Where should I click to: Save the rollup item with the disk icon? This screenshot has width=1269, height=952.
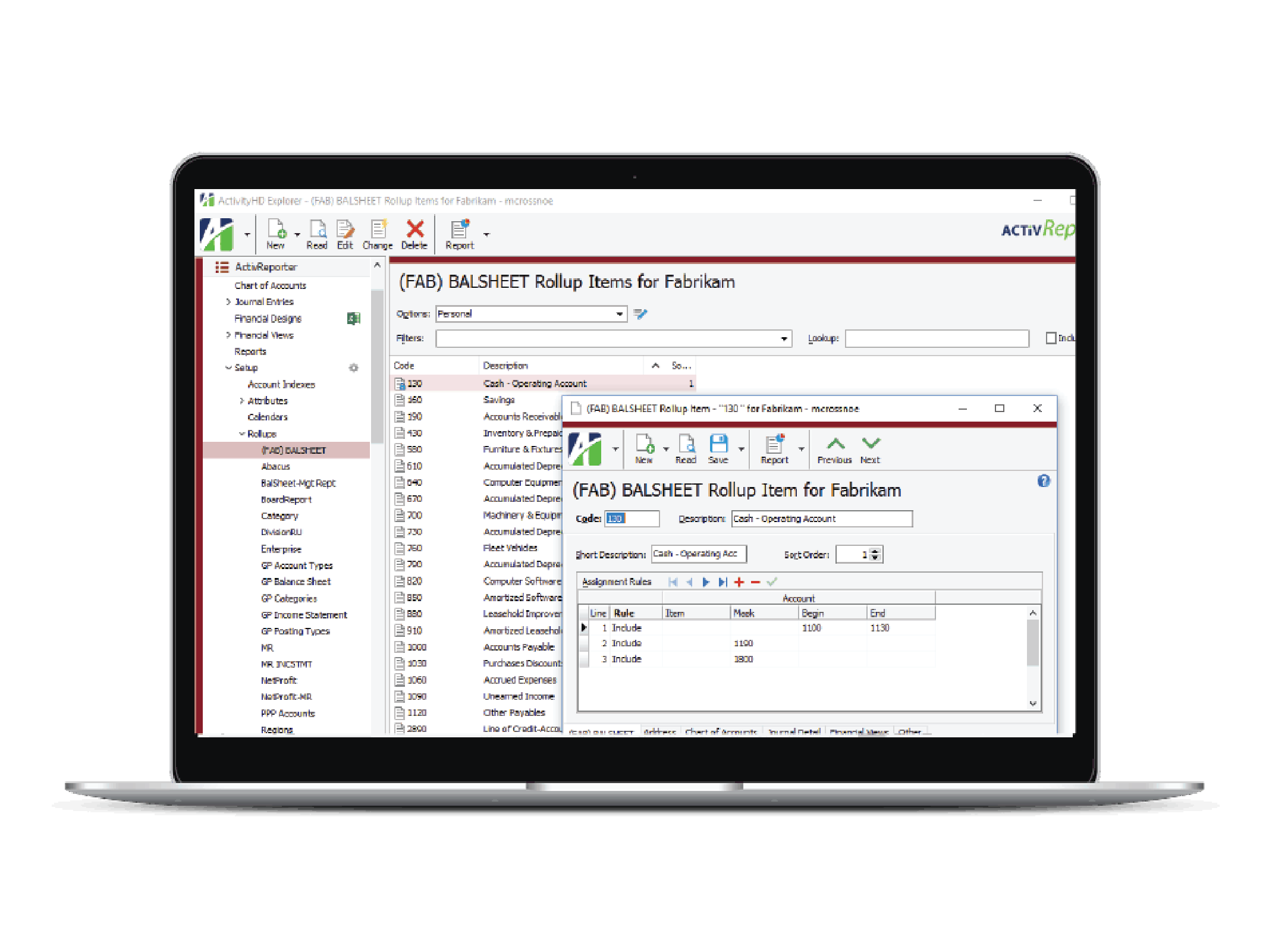pos(718,444)
